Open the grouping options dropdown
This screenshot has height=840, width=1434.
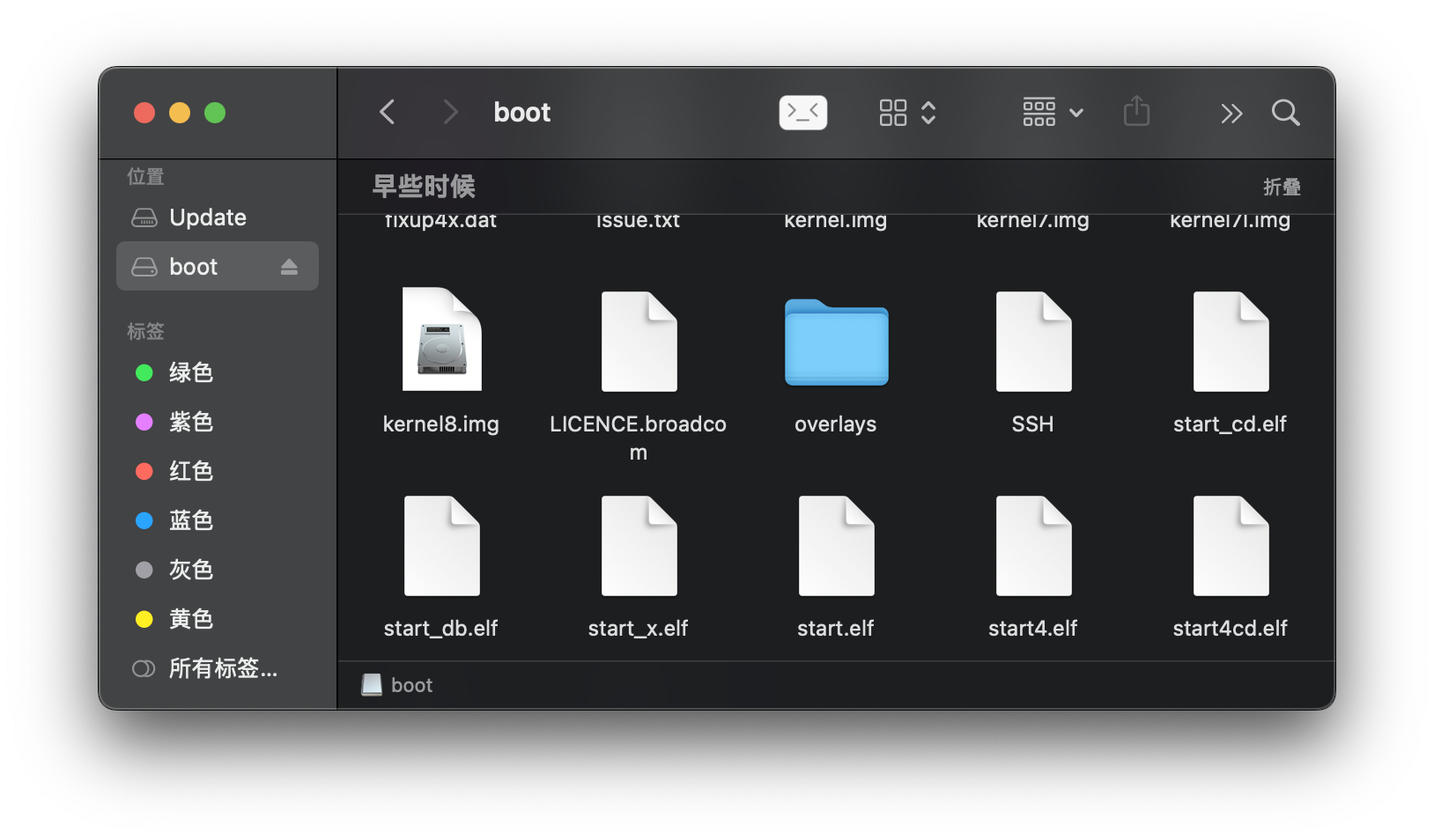click(x=1053, y=113)
